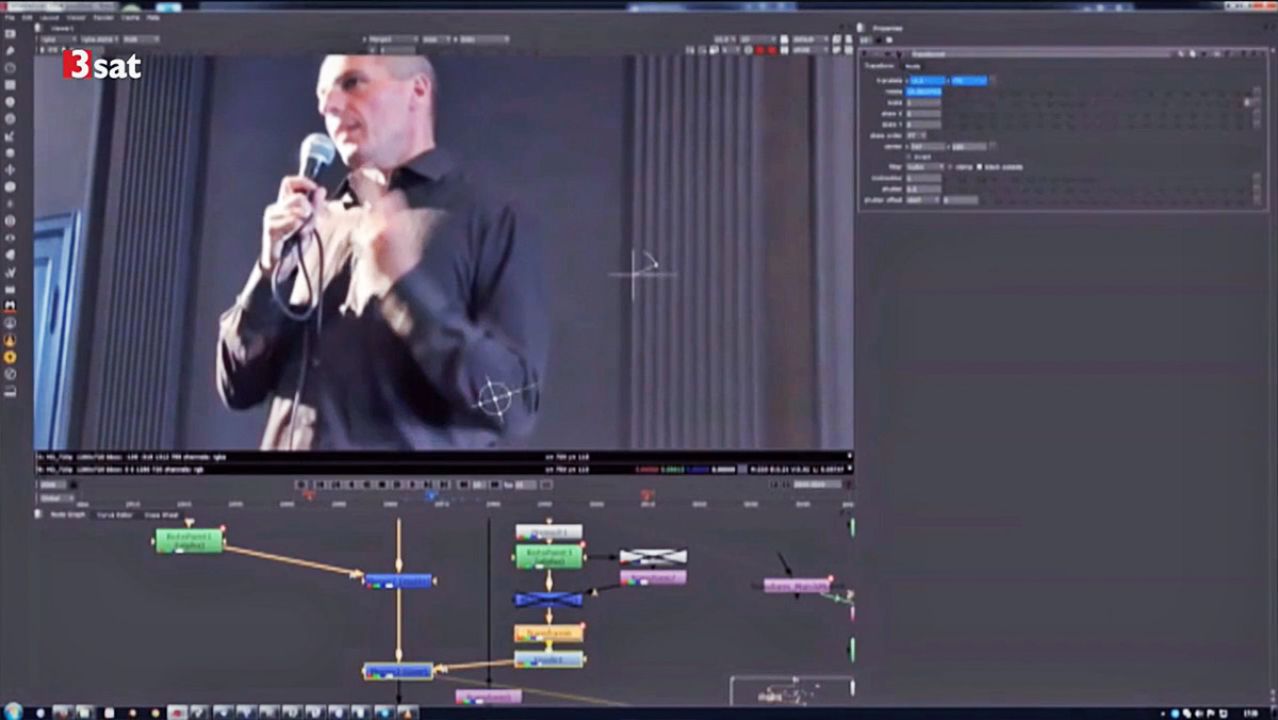Open the Edit menu
This screenshot has height=720, width=1278.
click(28, 18)
